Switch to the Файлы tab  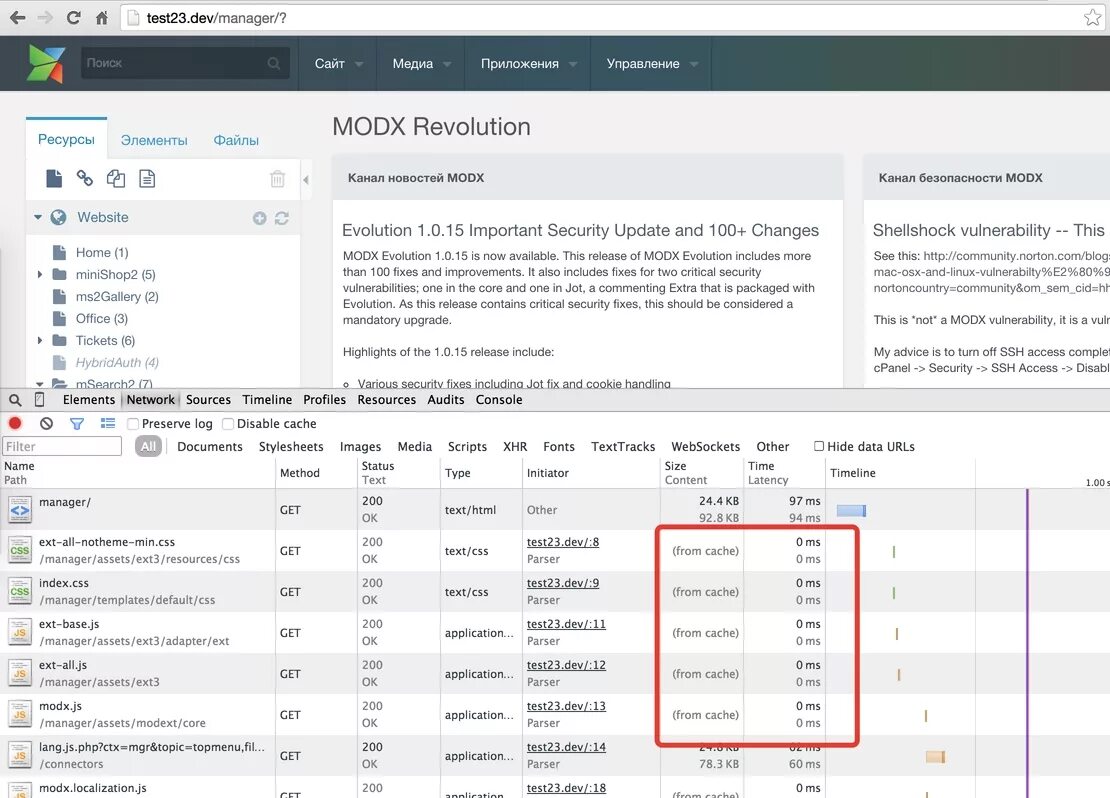(x=236, y=140)
